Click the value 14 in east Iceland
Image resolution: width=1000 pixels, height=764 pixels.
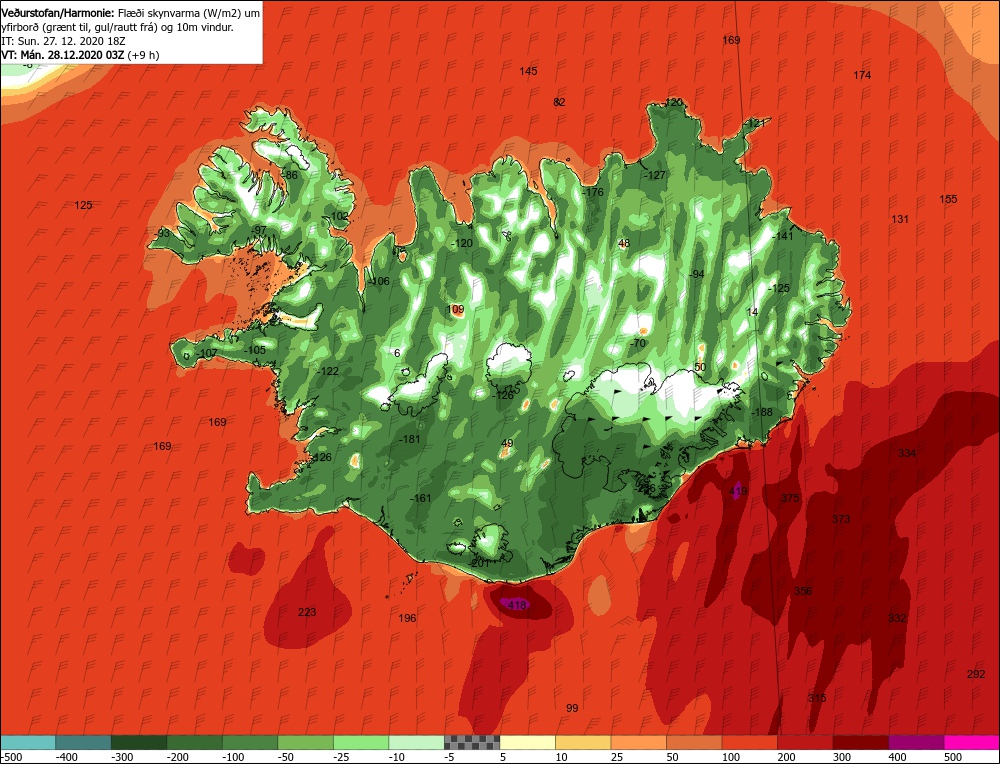(x=753, y=312)
